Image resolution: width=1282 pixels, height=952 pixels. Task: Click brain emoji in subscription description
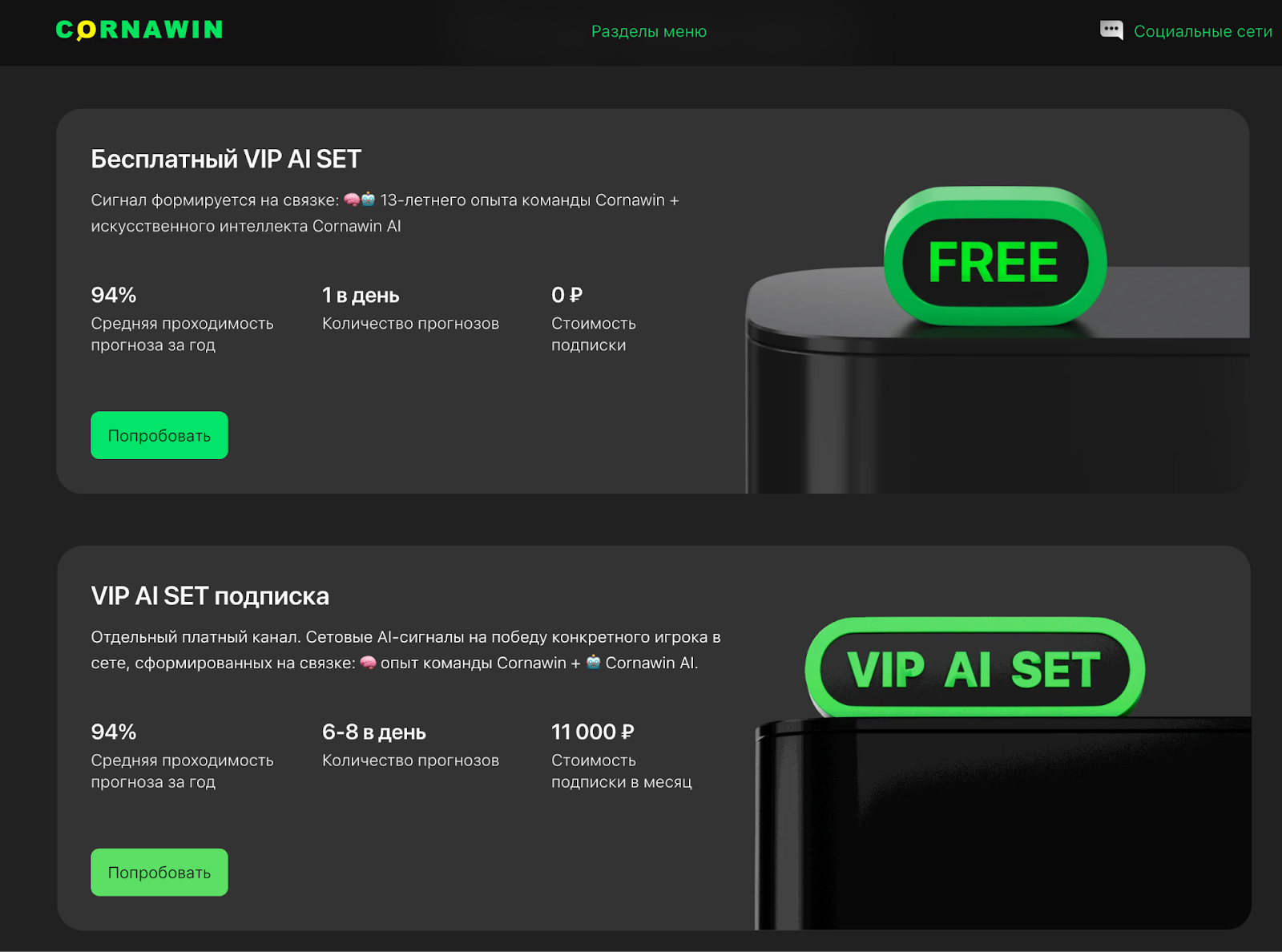pyautogui.click(x=368, y=663)
